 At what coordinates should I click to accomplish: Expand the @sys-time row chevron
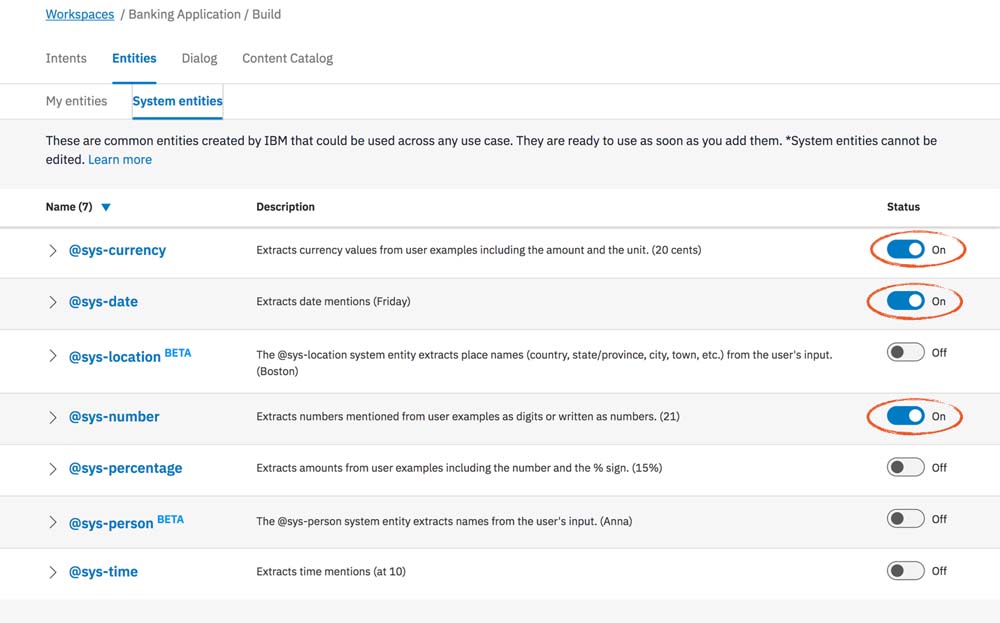coord(53,572)
